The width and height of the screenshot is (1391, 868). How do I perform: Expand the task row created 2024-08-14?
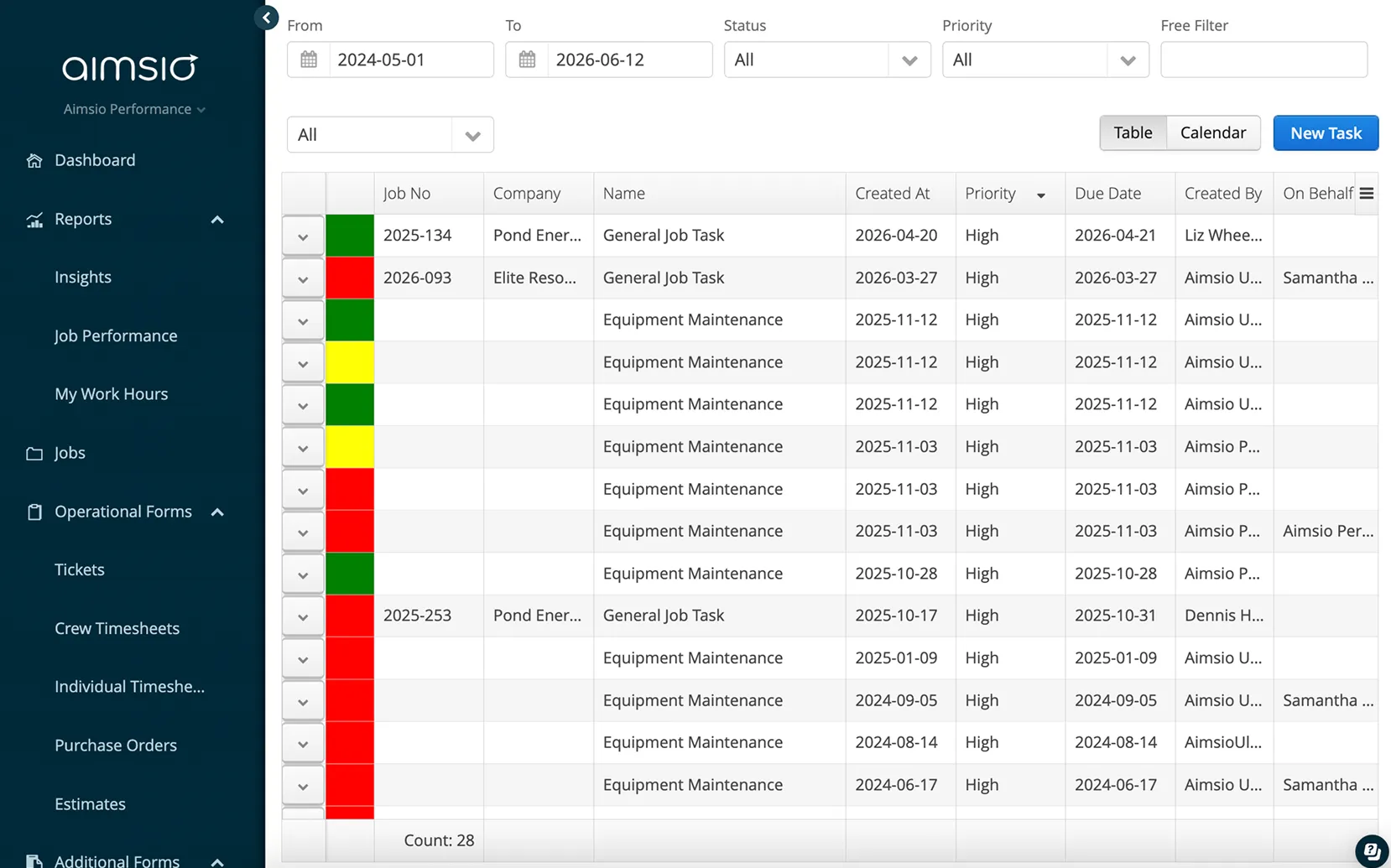point(303,743)
